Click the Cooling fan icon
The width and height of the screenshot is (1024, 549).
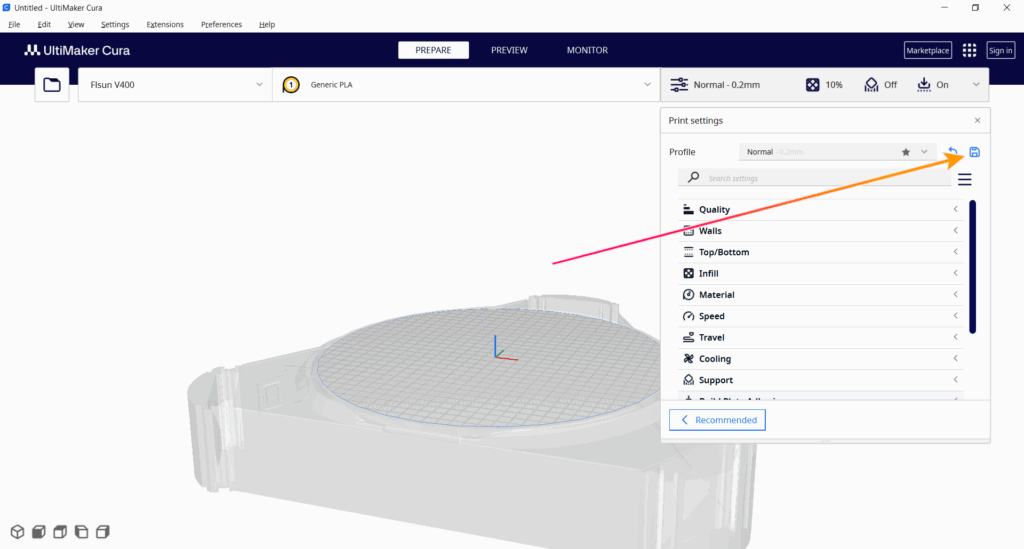[x=688, y=358]
